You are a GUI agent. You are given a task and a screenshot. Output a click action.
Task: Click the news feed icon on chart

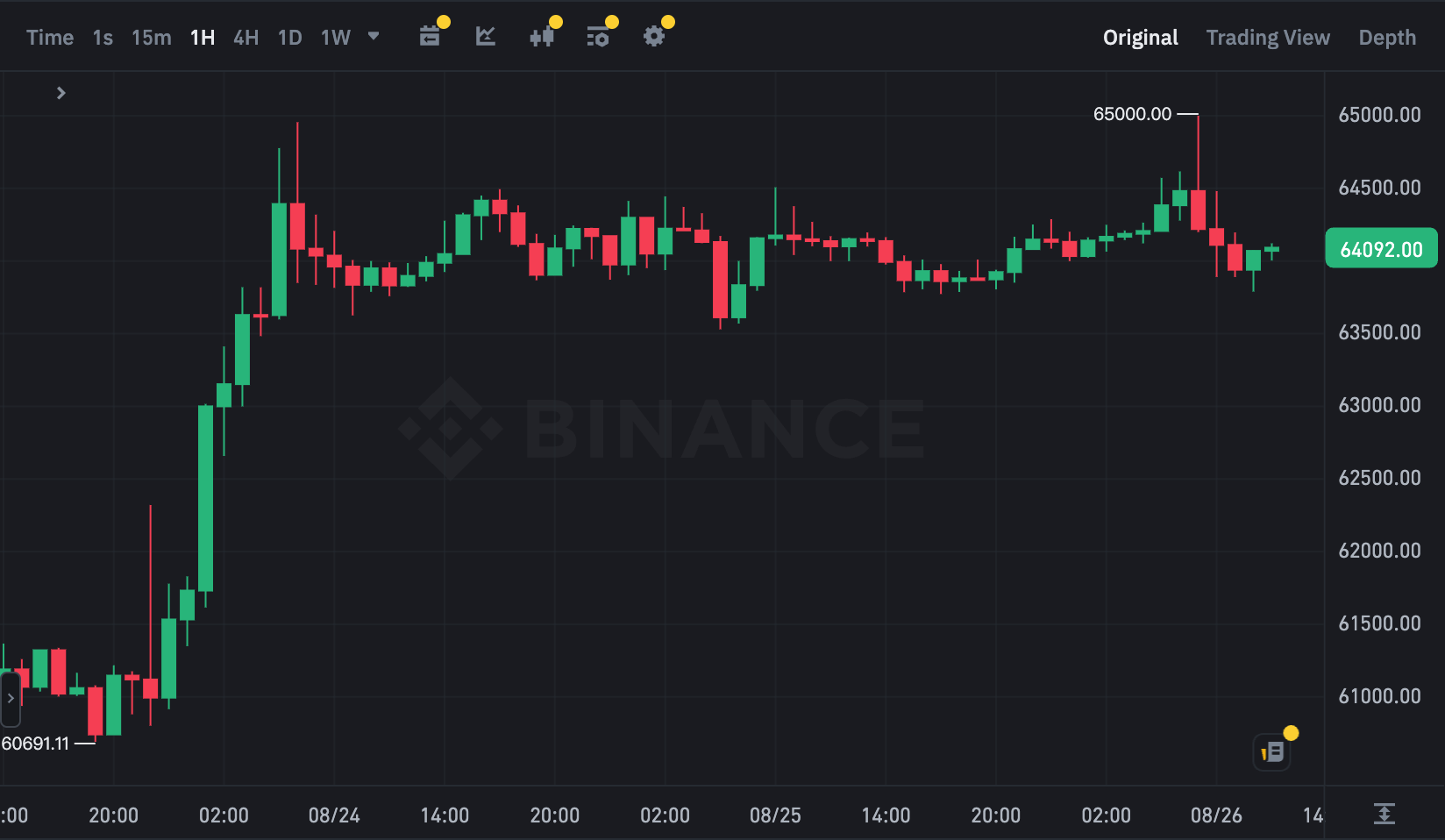[x=1272, y=751]
